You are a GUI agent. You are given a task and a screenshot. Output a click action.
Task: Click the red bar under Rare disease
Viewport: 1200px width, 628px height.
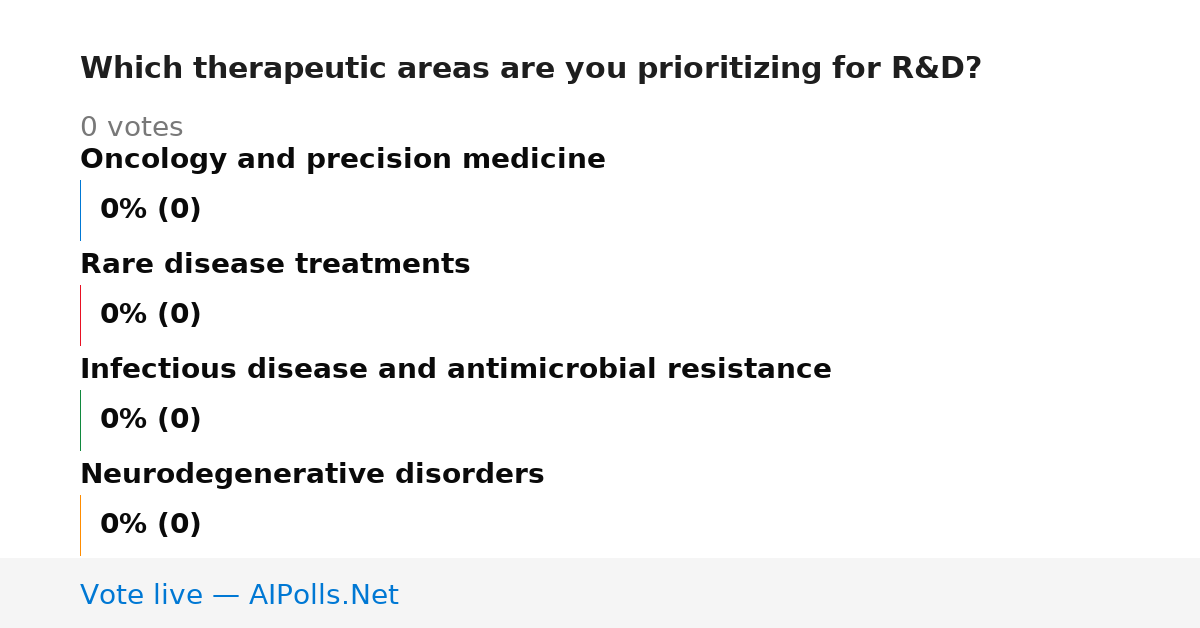coord(80,315)
